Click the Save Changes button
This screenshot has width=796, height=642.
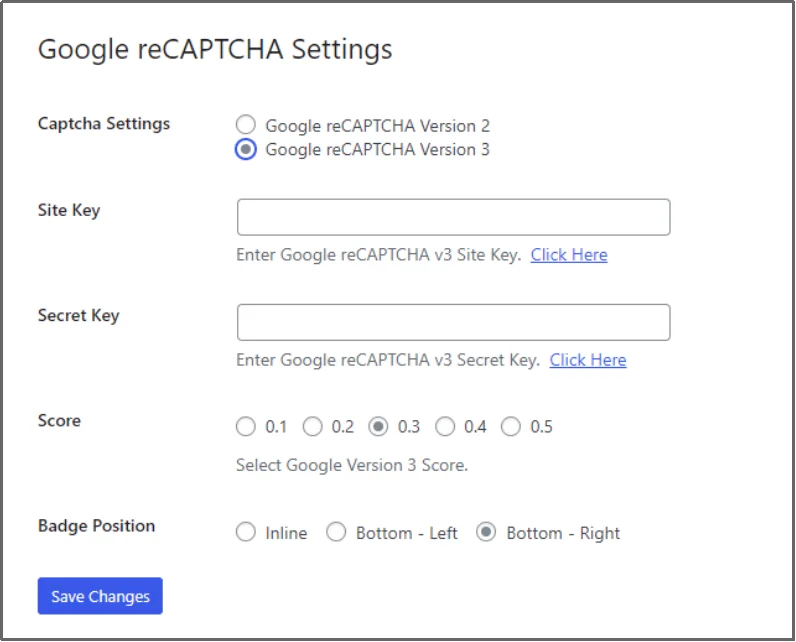tap(100, 596)
